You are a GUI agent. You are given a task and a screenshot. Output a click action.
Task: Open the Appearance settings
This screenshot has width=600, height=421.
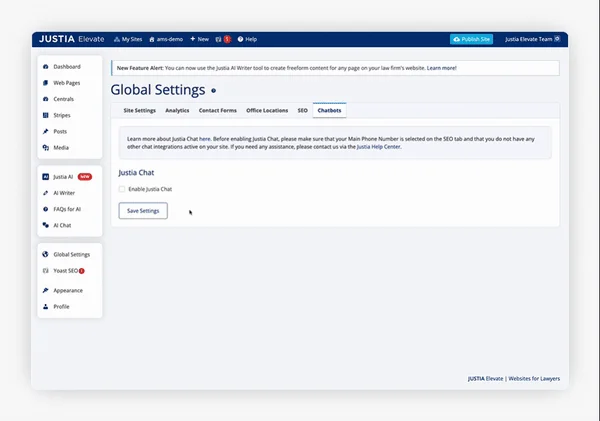coord(68,290)
